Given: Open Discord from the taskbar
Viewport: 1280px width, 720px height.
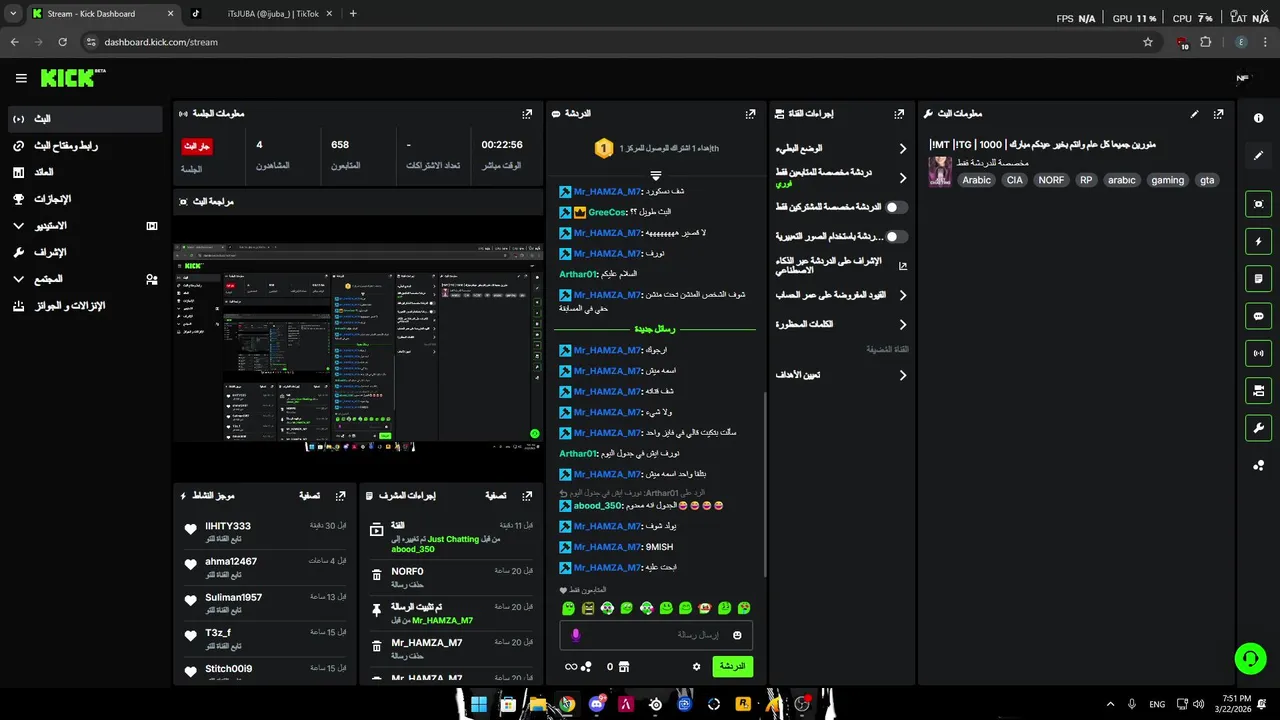Looking at the screenshot, I should point(597,704).
